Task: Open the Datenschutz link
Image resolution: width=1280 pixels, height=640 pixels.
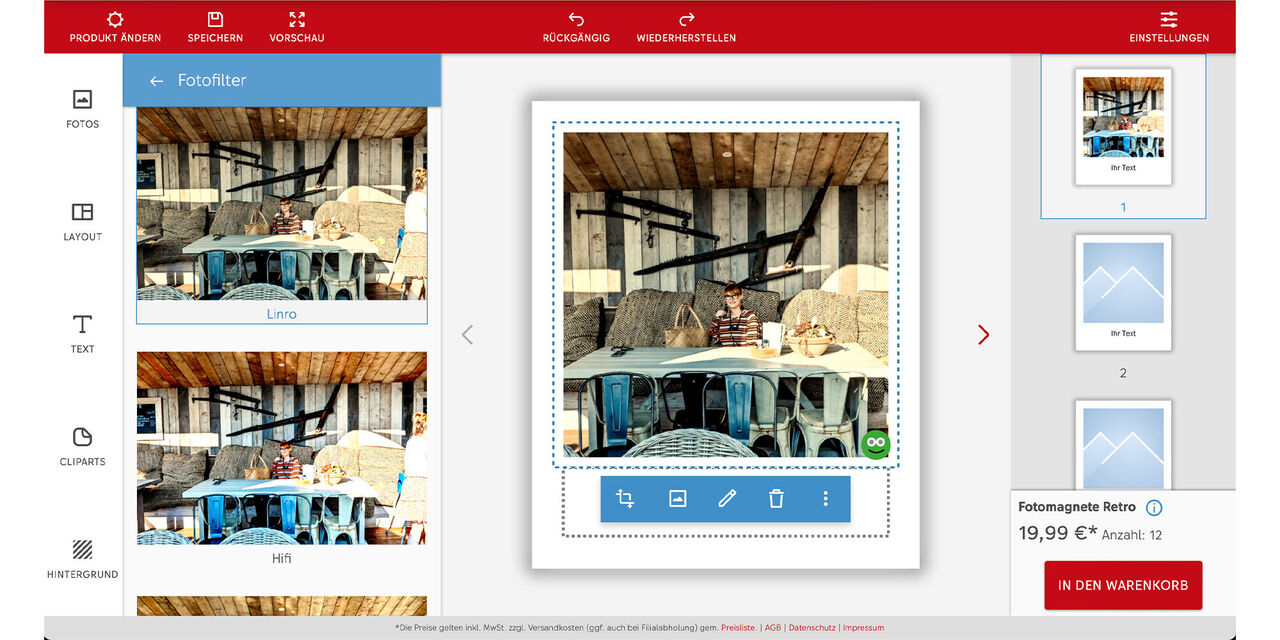Action: (812, 628)
